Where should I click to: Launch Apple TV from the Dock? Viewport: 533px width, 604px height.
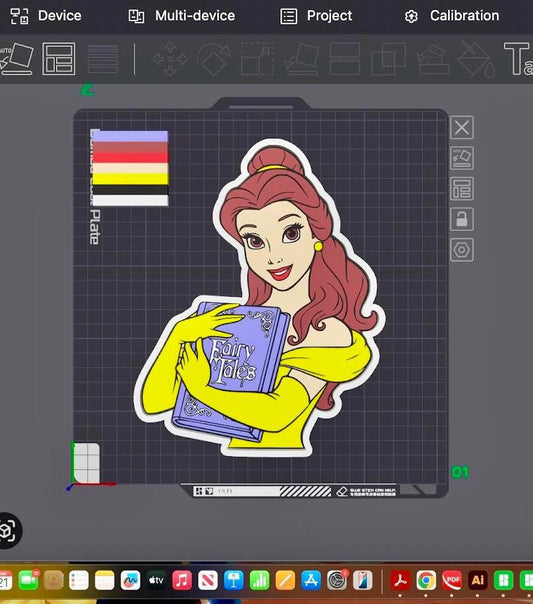(156, 580)
